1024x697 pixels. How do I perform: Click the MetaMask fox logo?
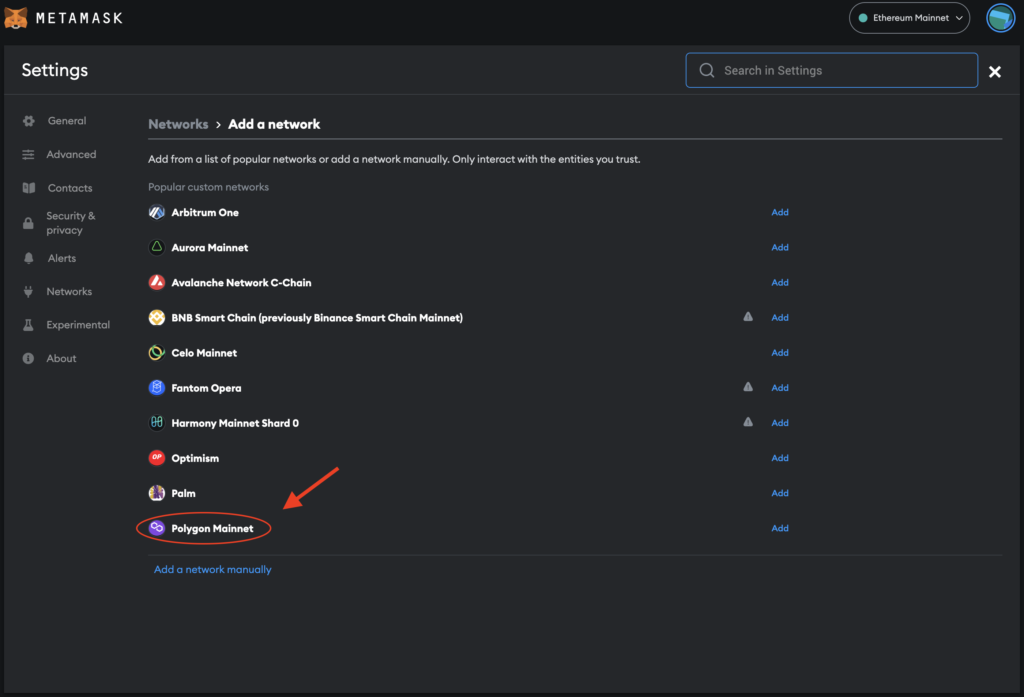click(x=16, y=18)
